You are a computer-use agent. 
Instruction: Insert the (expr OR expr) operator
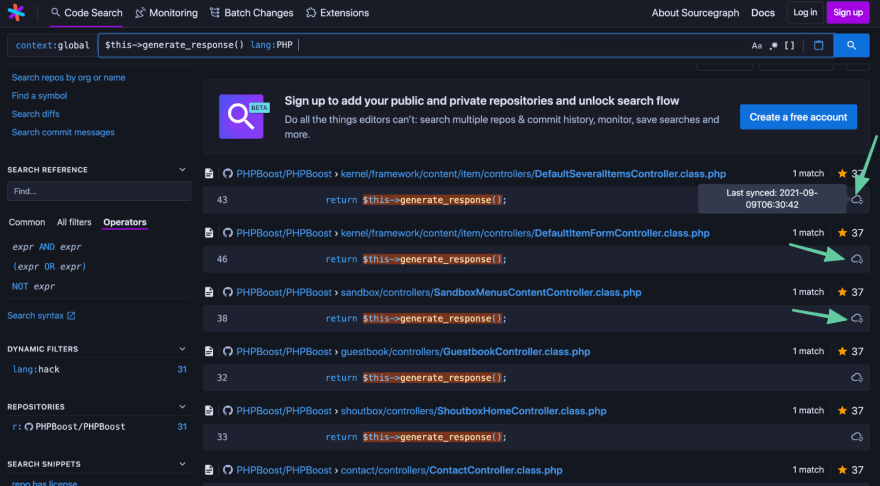49,267
